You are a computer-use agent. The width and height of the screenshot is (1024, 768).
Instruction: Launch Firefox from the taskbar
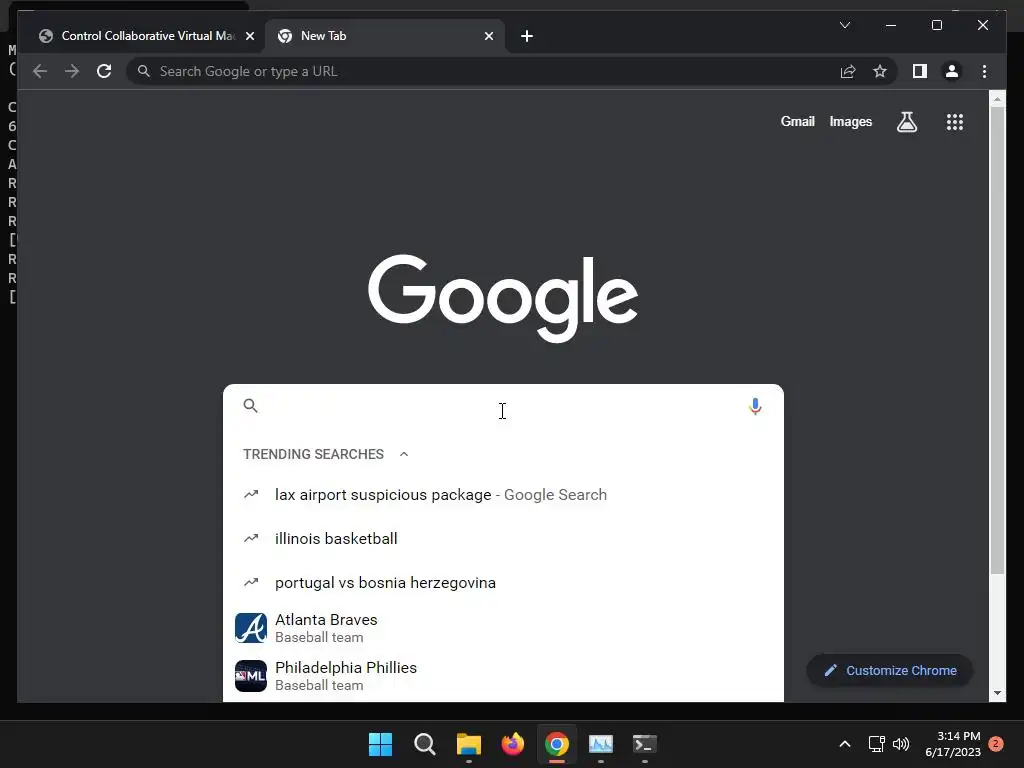(513, 744)
